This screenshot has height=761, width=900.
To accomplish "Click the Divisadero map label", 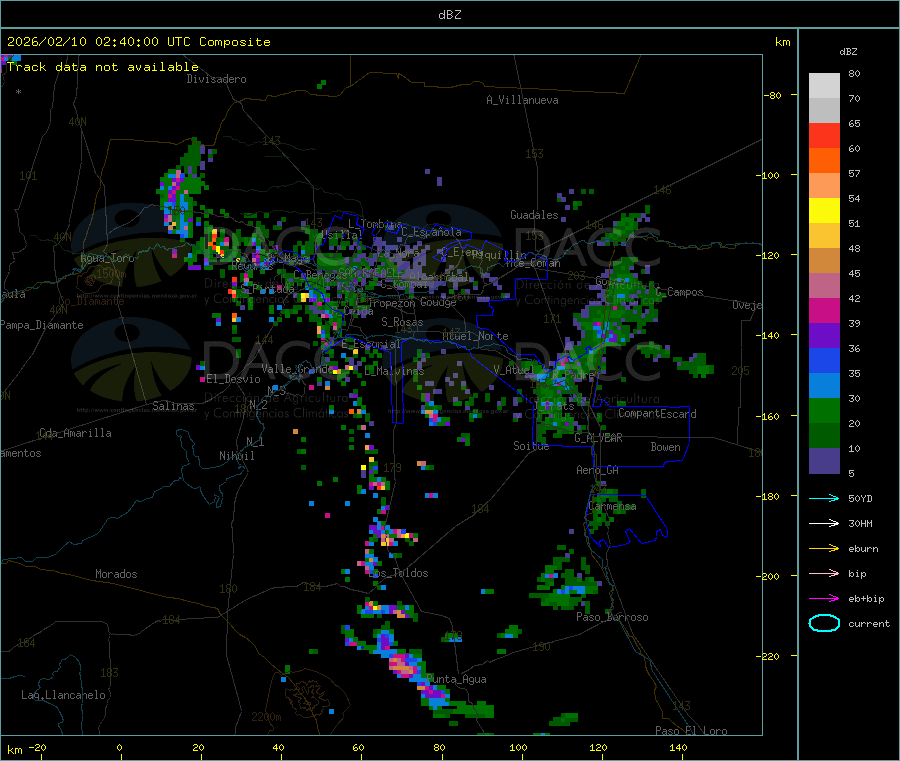I will tap(216, 79).
